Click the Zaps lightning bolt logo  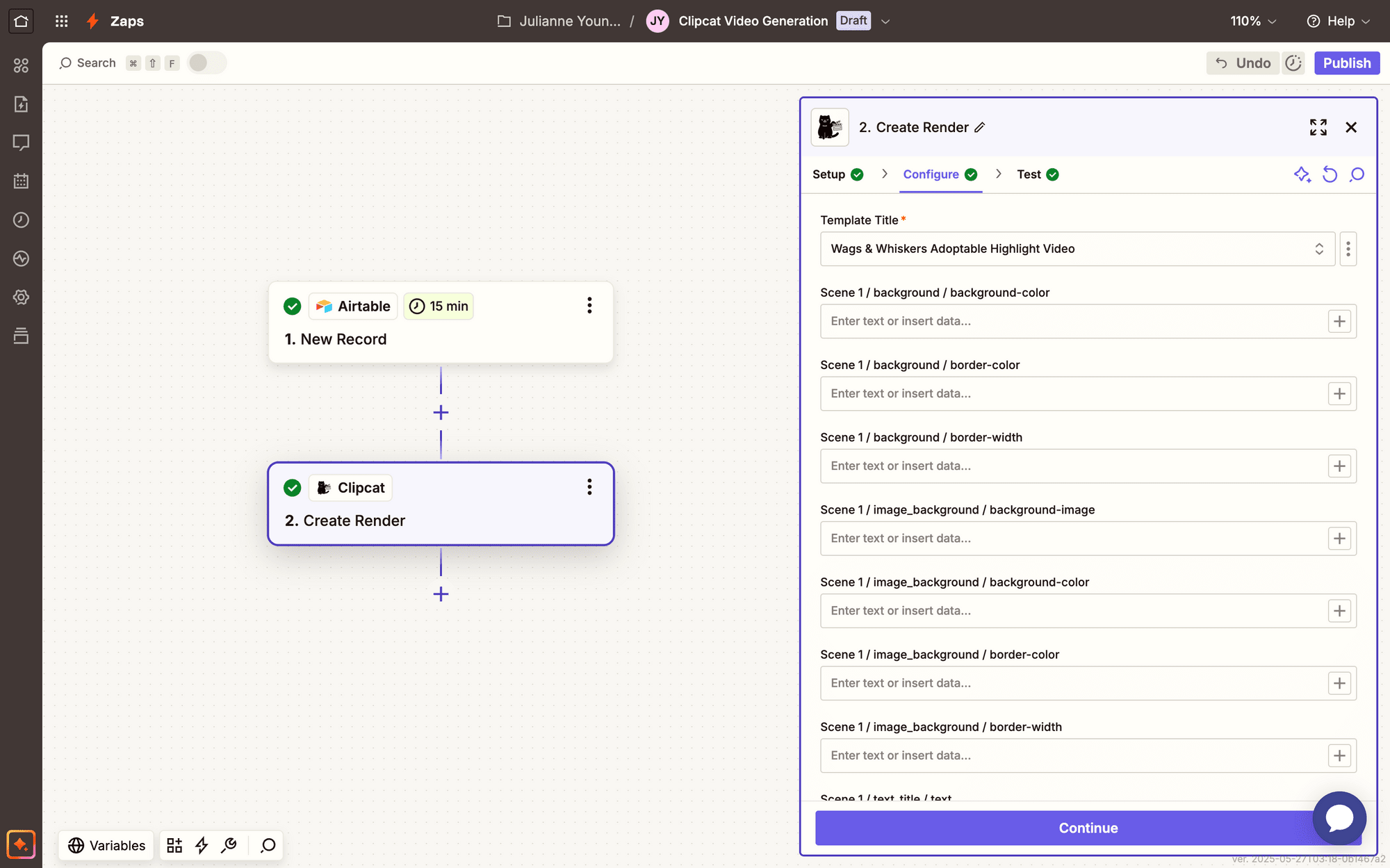(x=92, y=21)
